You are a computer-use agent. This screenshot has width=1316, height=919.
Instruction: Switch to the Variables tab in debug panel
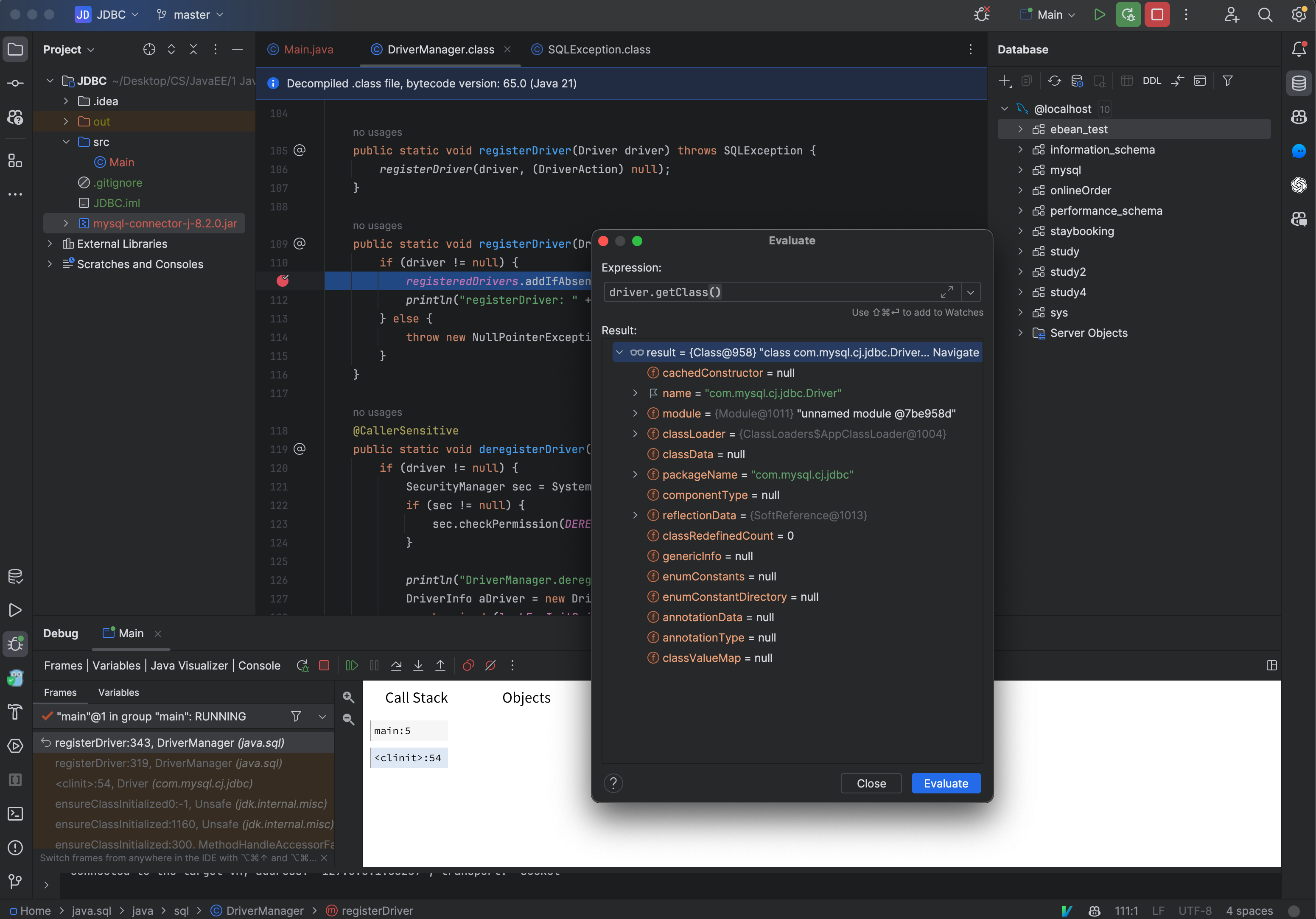(118, 692)
